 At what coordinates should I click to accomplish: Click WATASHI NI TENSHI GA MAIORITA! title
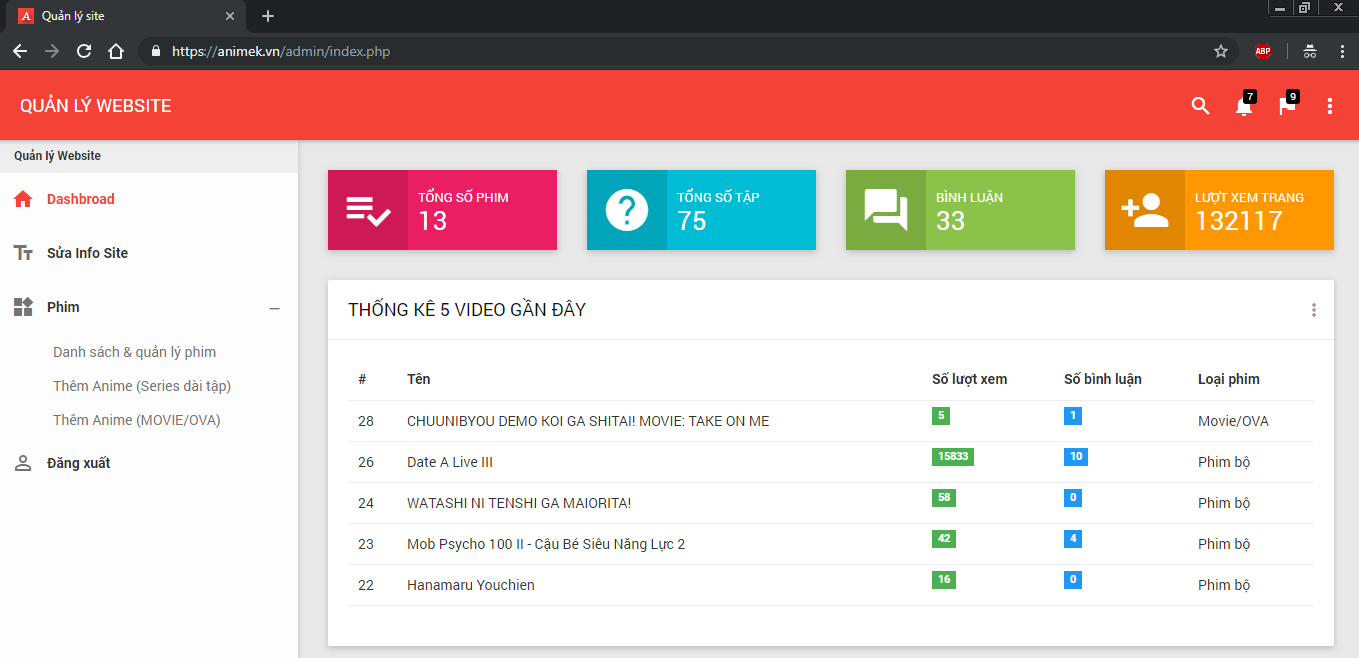[x=519, y=503]
